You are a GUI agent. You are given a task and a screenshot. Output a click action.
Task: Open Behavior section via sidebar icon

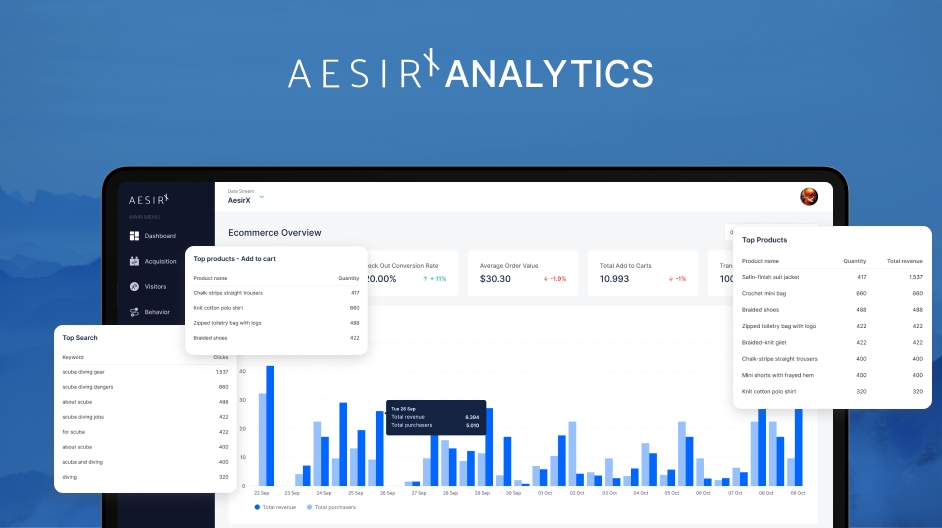pos(134,312)
